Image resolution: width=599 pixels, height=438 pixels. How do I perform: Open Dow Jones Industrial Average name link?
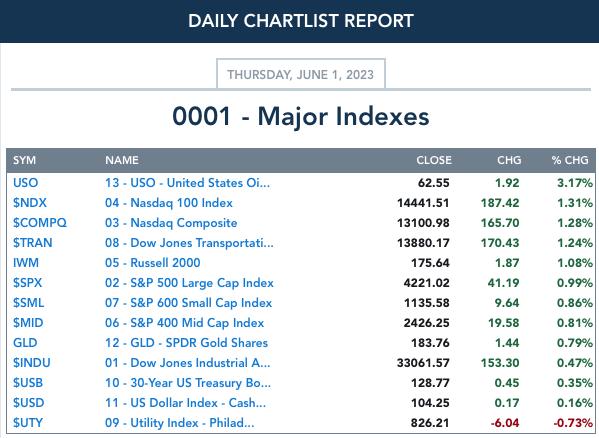[188, 362]
